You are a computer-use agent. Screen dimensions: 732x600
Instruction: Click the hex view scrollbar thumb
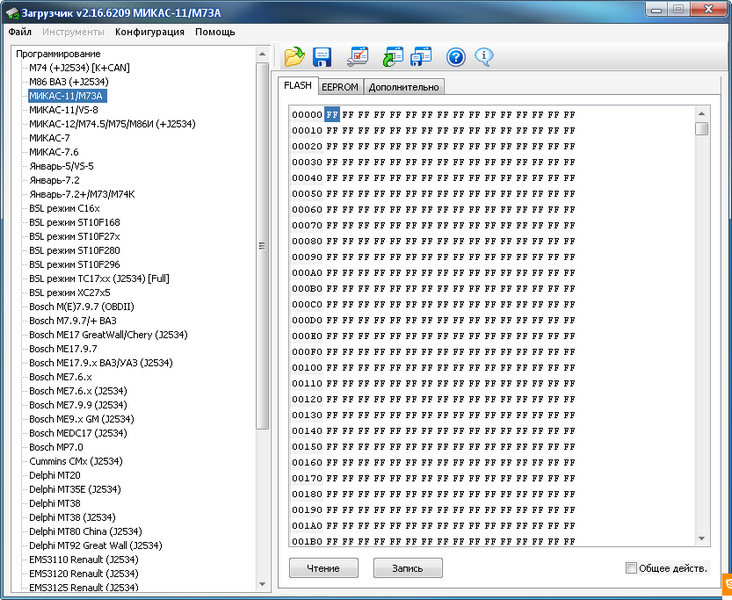702,128
